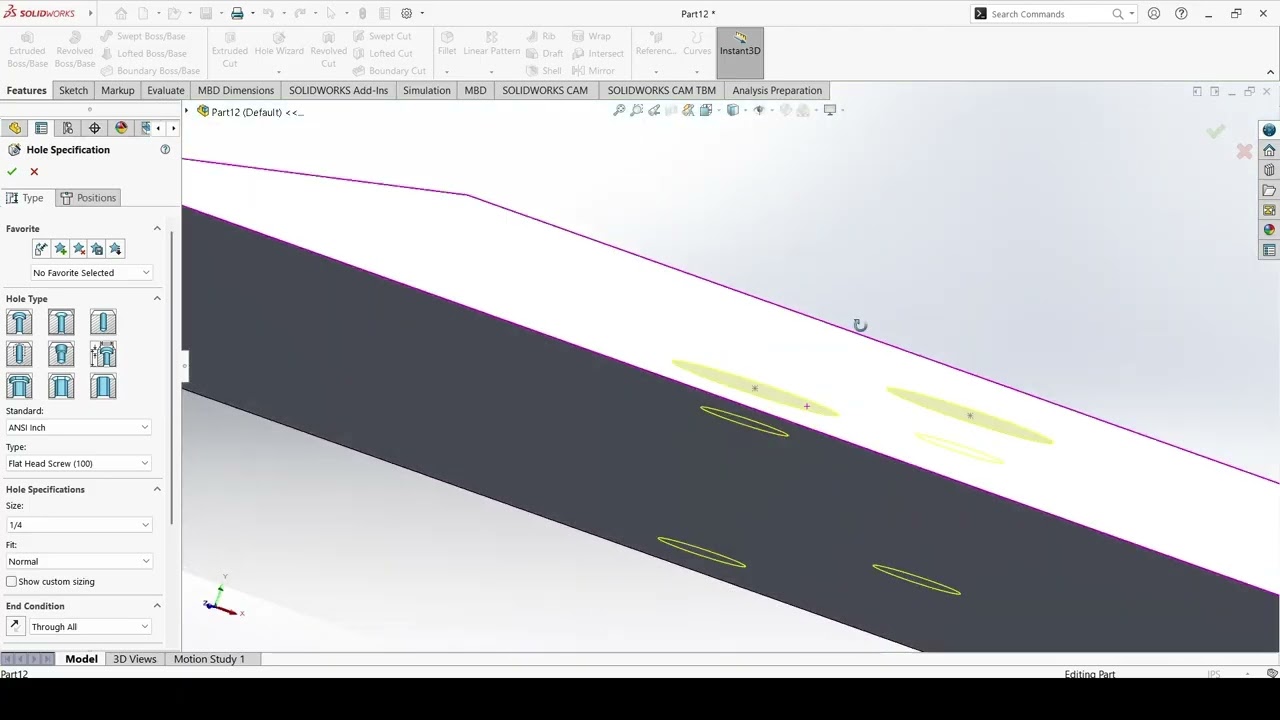Image resolution: width=1280 pixels, height=720 pixels.
Task: Click the Load Favorite icon
Action: (115, 249)
